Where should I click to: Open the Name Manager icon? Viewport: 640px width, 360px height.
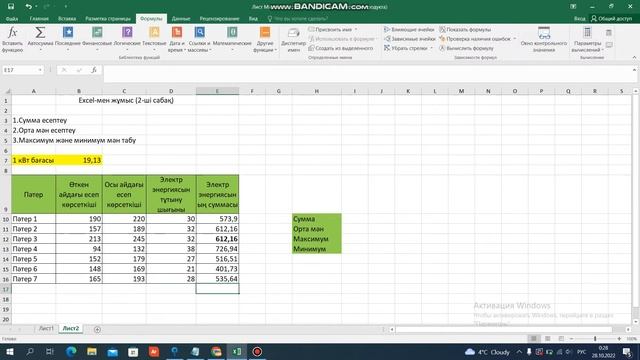coord(293,33)
